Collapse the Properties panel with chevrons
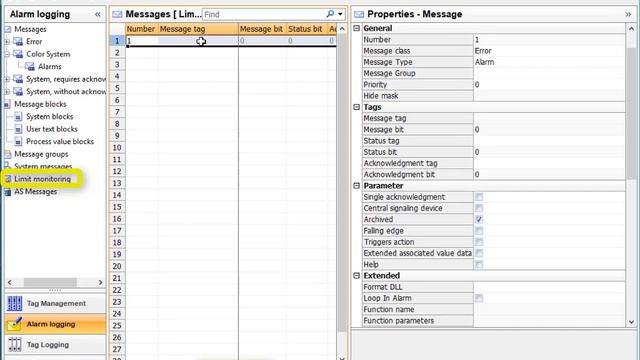The image size is (640, 360). [x=628, y=14]
